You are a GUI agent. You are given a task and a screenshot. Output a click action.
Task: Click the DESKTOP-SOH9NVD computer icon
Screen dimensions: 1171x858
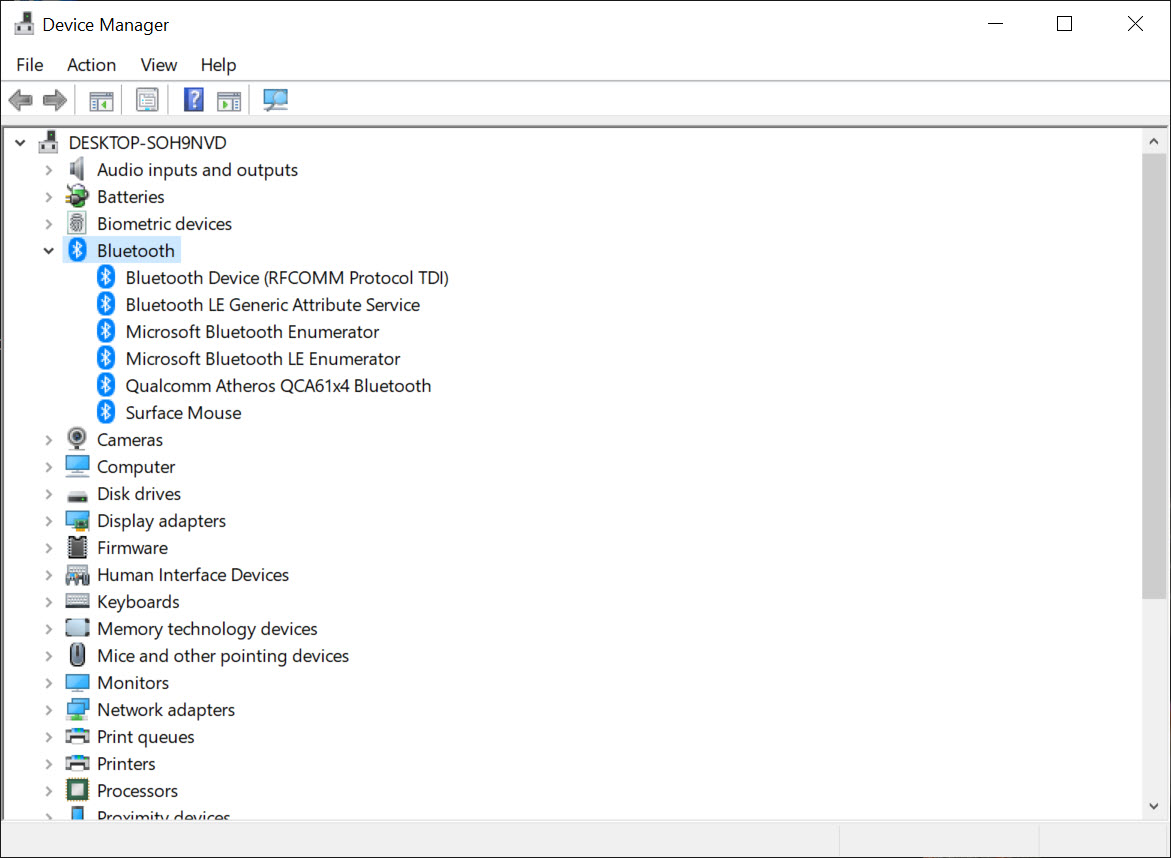(49, 142)
